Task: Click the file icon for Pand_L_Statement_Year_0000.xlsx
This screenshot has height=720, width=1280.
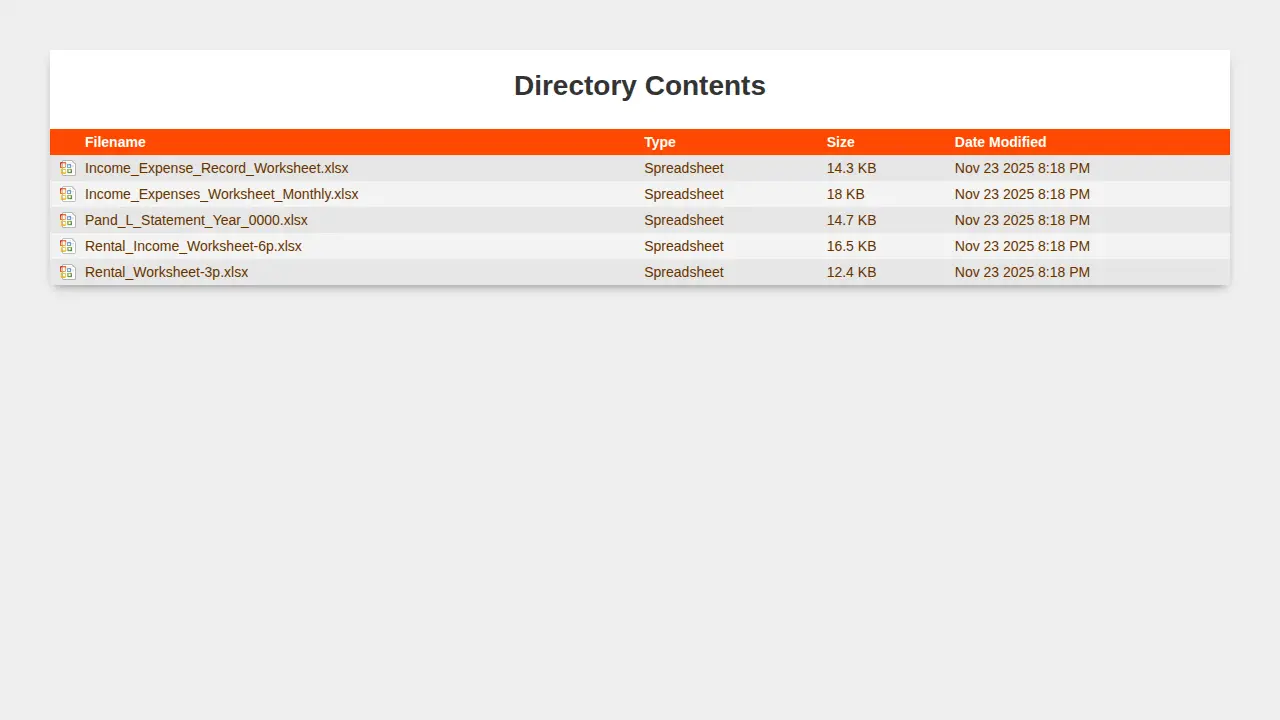Action: pos(67,220)
